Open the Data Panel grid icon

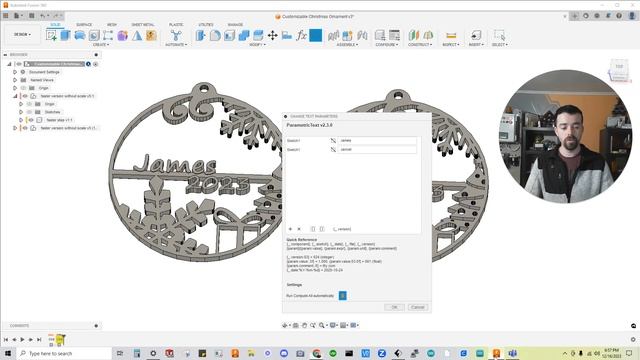[6, 16]
